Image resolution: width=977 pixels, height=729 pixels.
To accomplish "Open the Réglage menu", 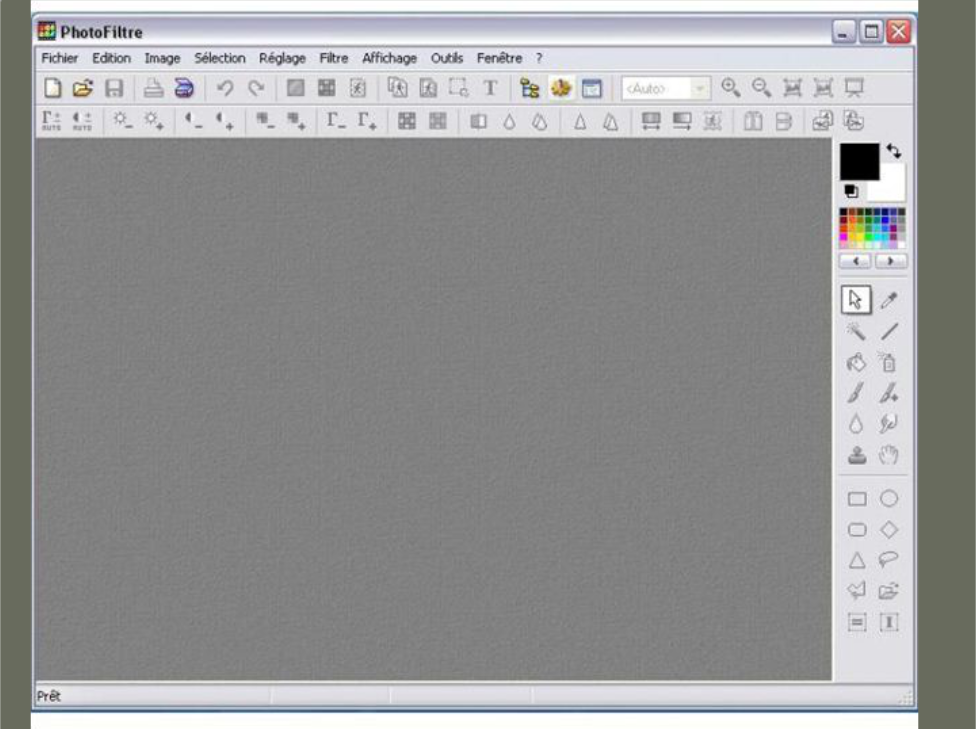I will pyautogui.click(x=282, y=58).
